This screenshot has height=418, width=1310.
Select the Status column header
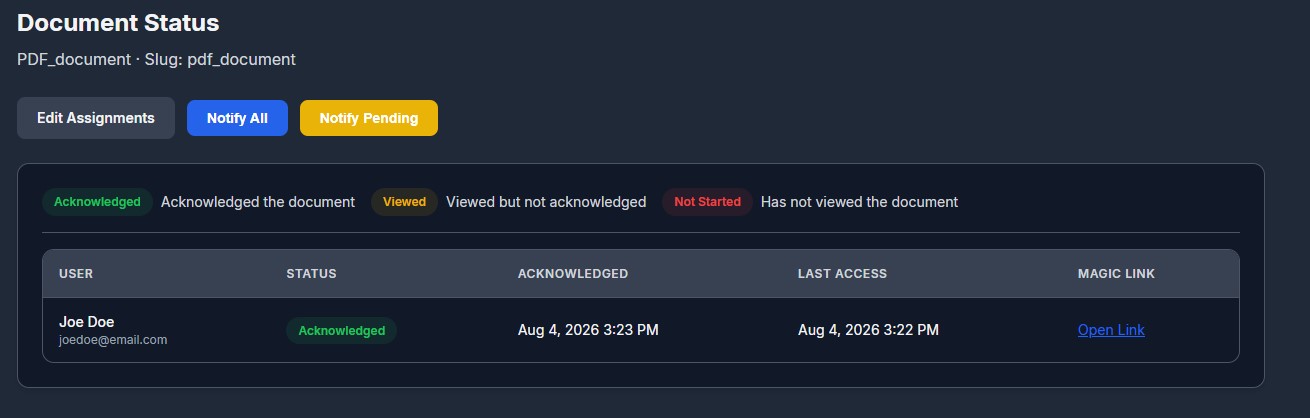311,274
